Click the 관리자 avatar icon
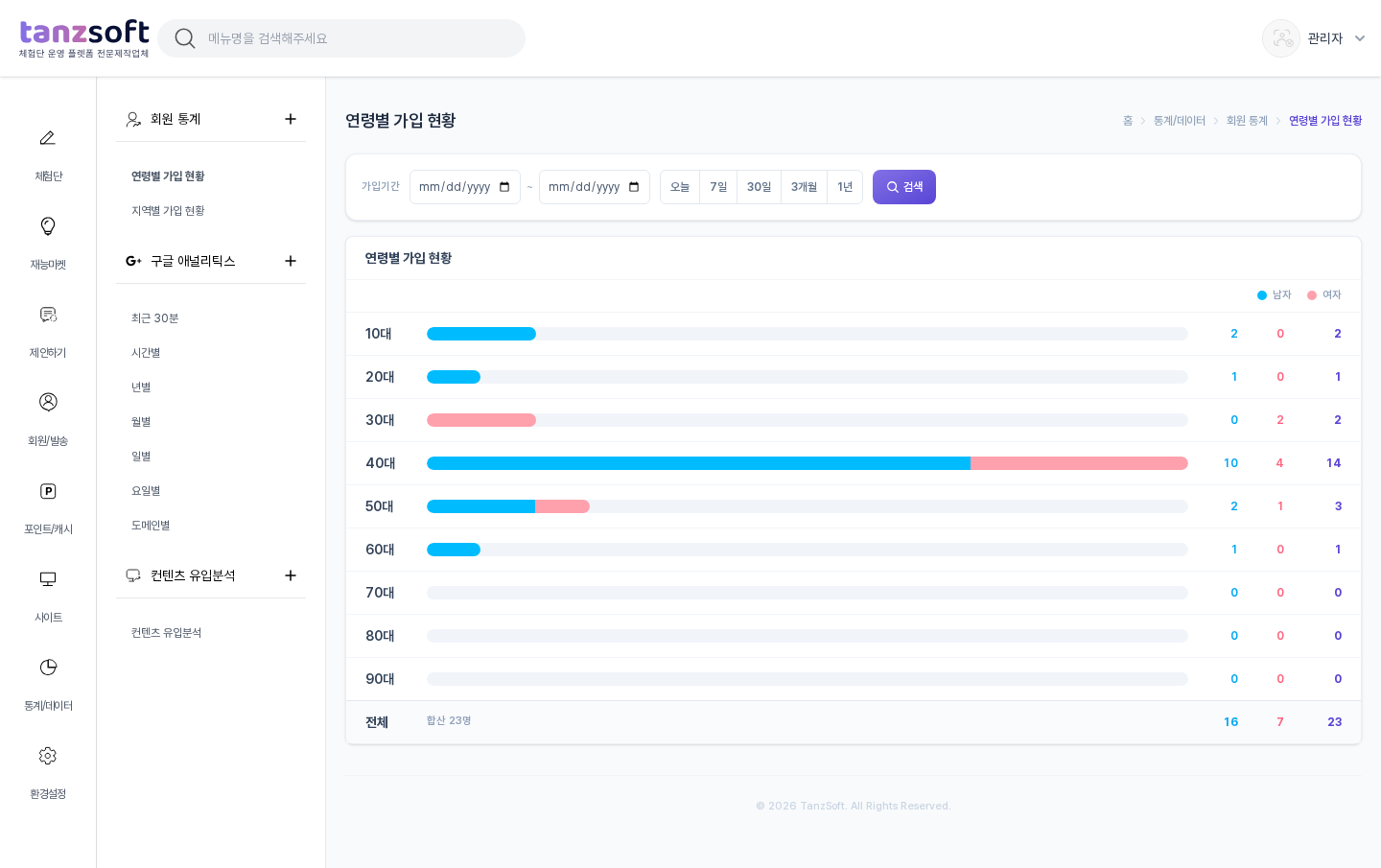 click(x=1281, y=38)
